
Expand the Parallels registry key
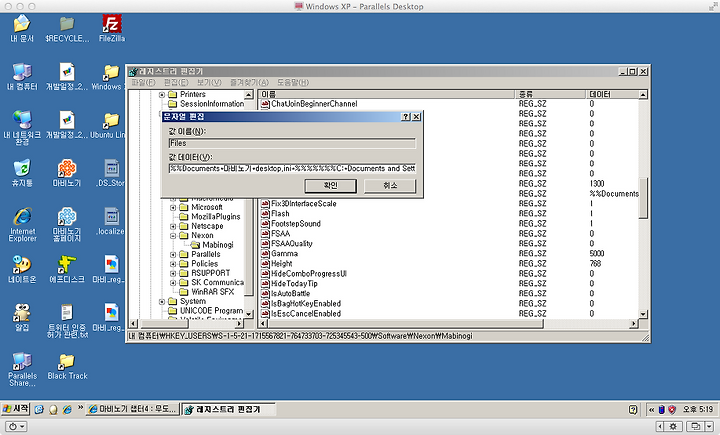click(173, 254)
